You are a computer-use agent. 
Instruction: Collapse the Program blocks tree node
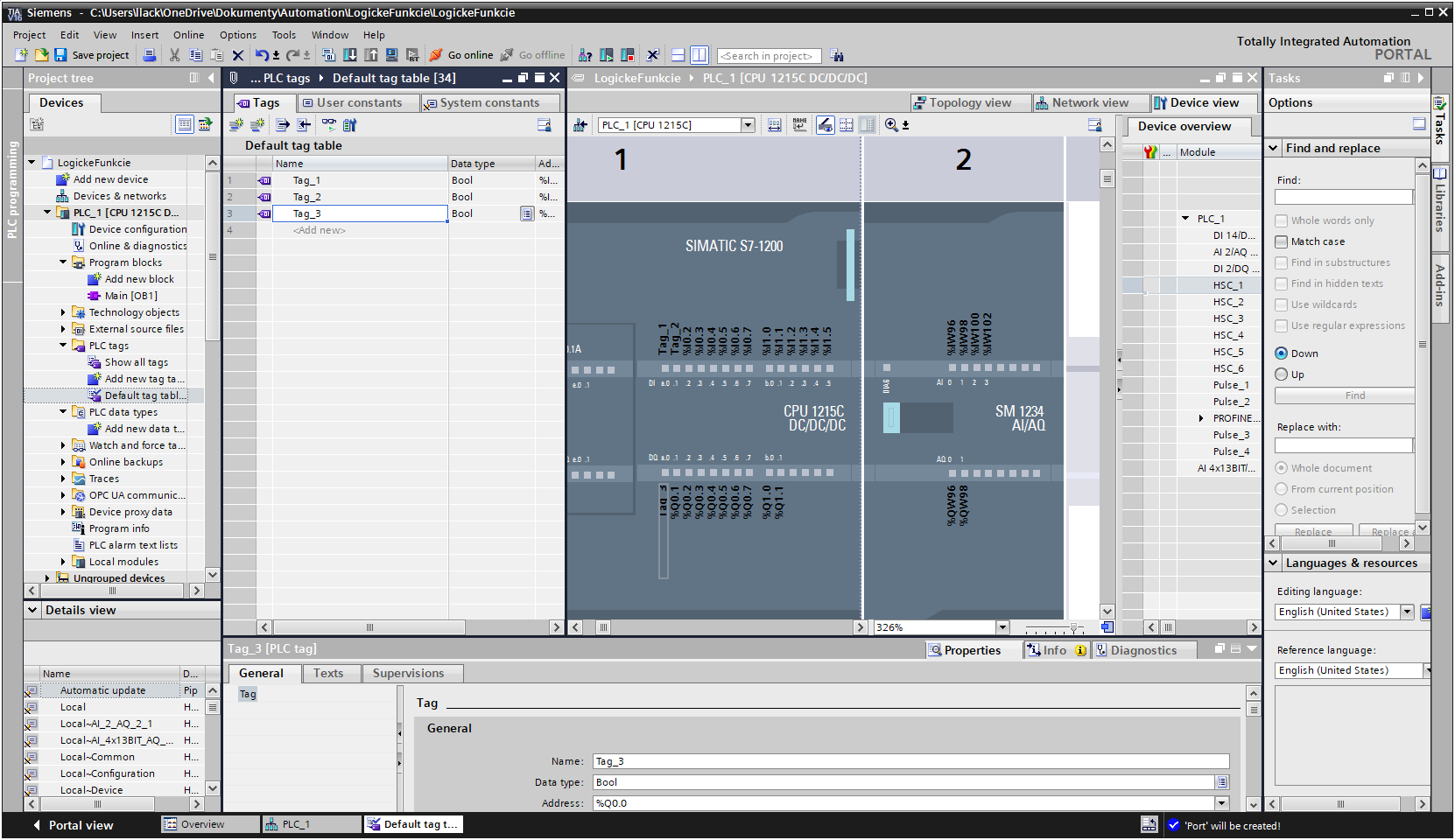(63, 262)
